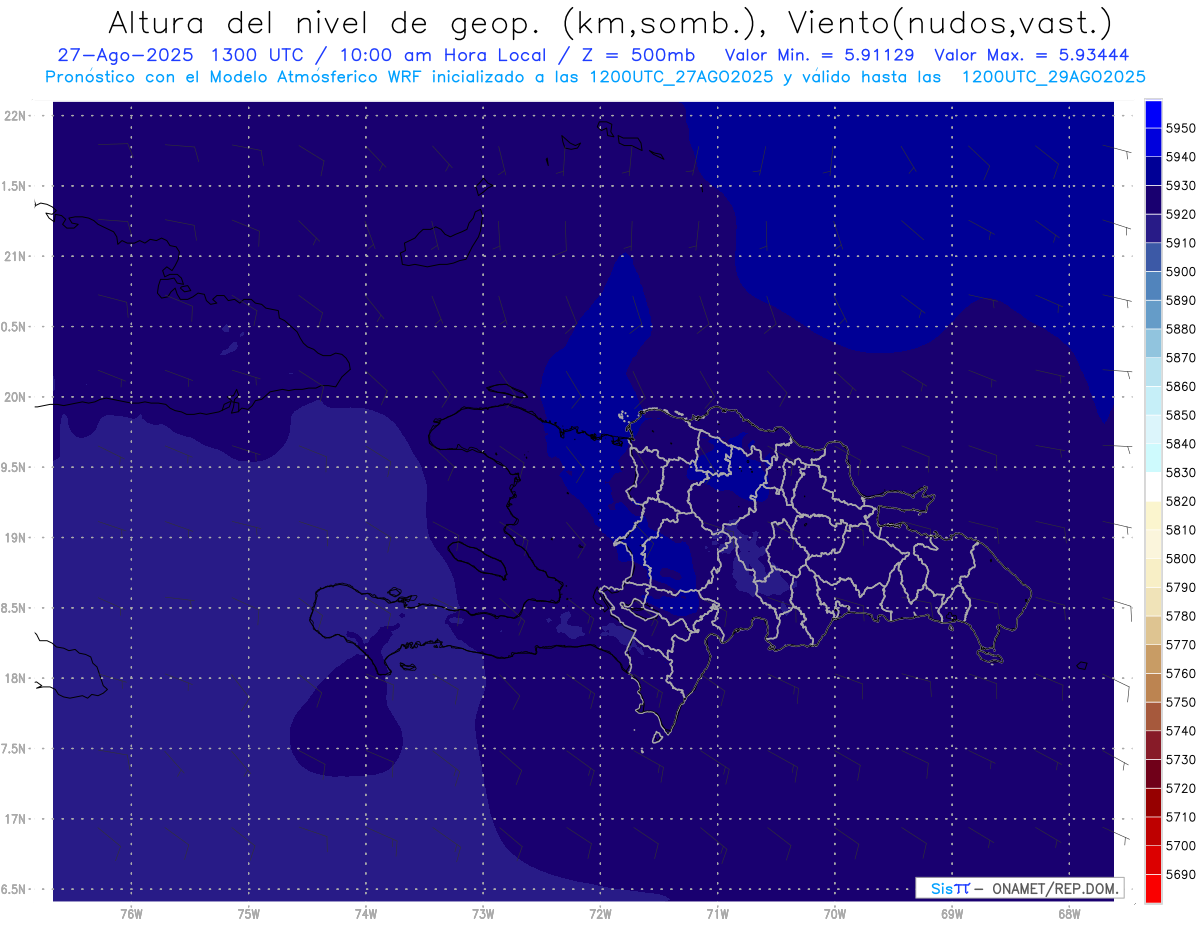This screenshot has height=927, width=1200.
Task: Click the '5720' colorbar value label
Action: click(x=1181, y=789)
